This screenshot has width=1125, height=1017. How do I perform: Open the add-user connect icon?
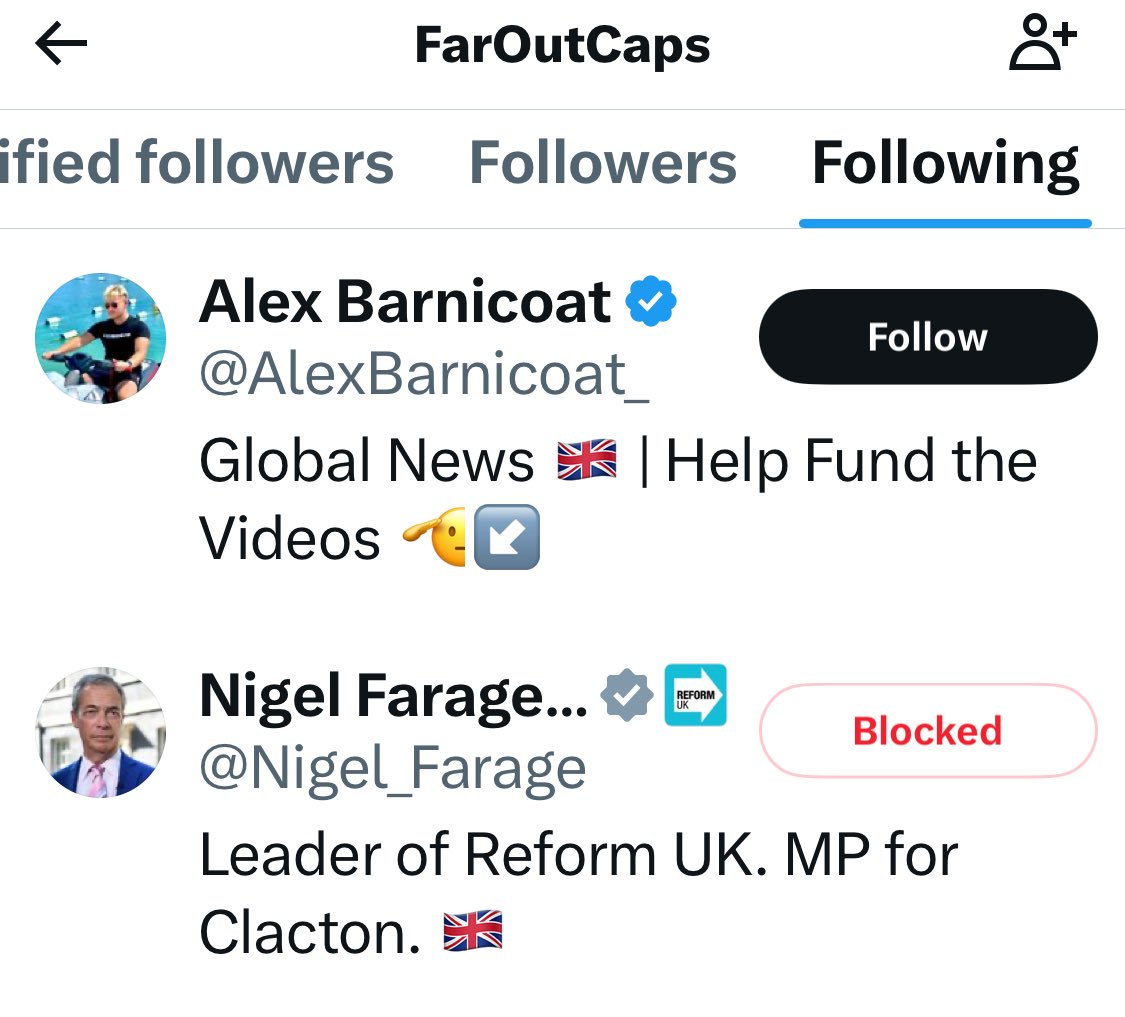(1043, 42)
